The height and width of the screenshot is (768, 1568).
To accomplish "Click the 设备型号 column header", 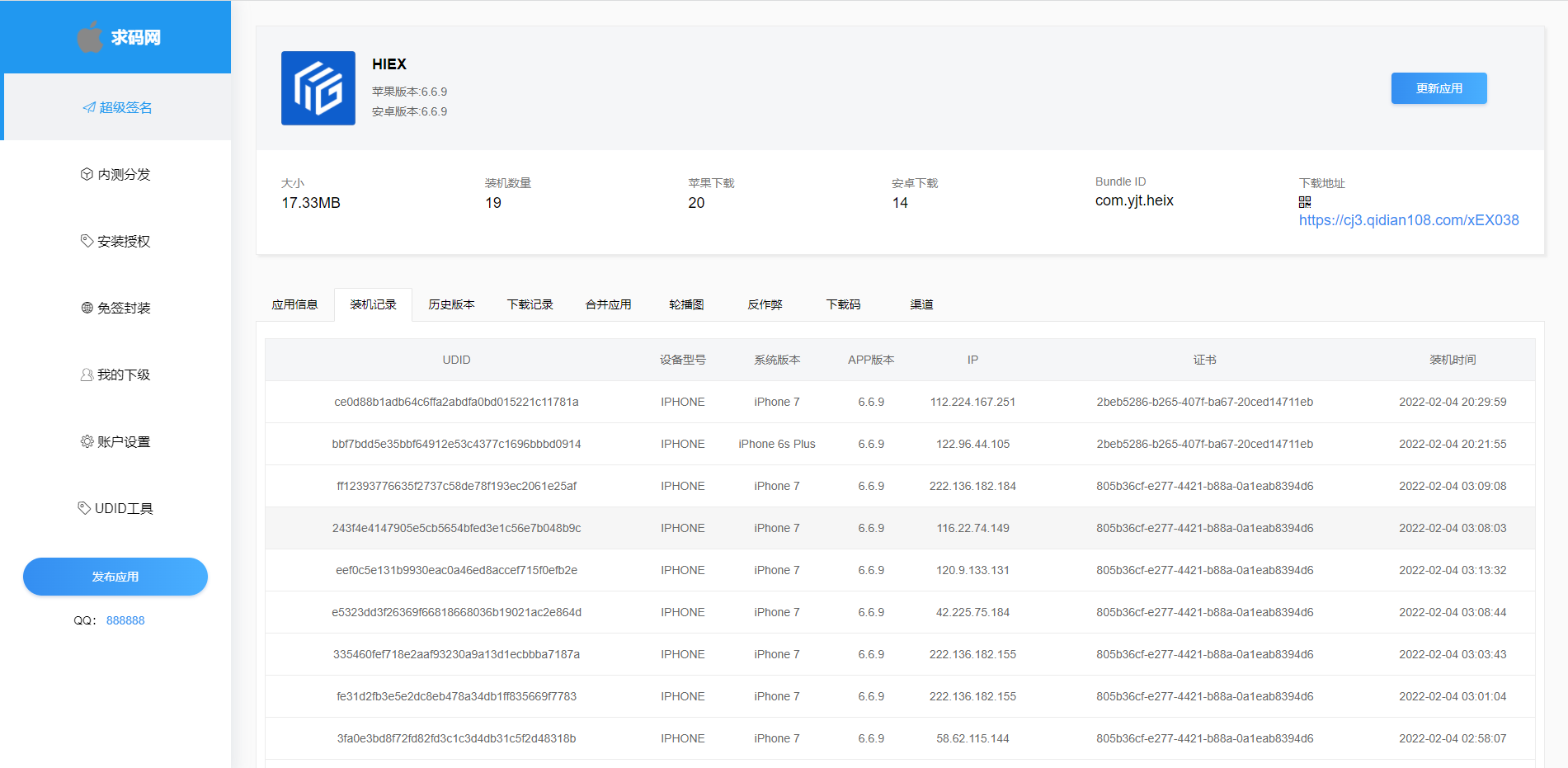I will point(683,360).
